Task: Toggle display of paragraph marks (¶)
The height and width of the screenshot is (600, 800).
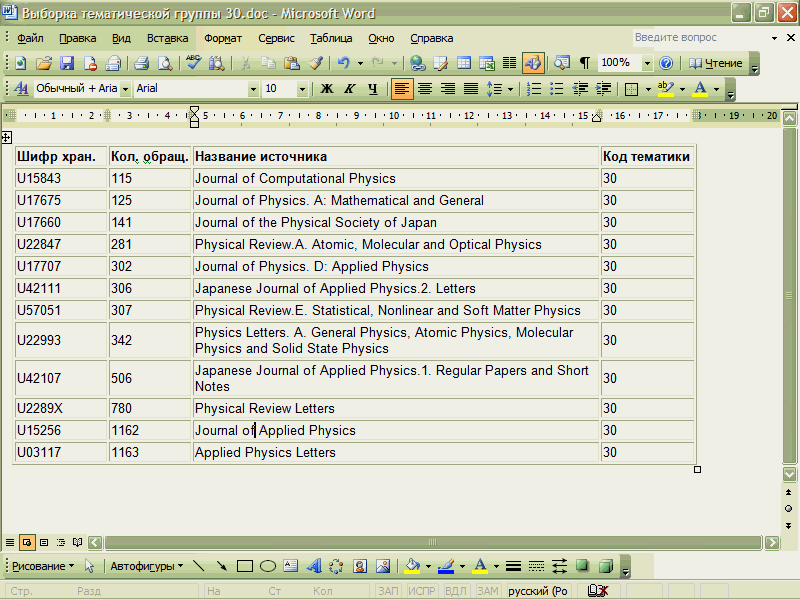Action: [584, 63]
